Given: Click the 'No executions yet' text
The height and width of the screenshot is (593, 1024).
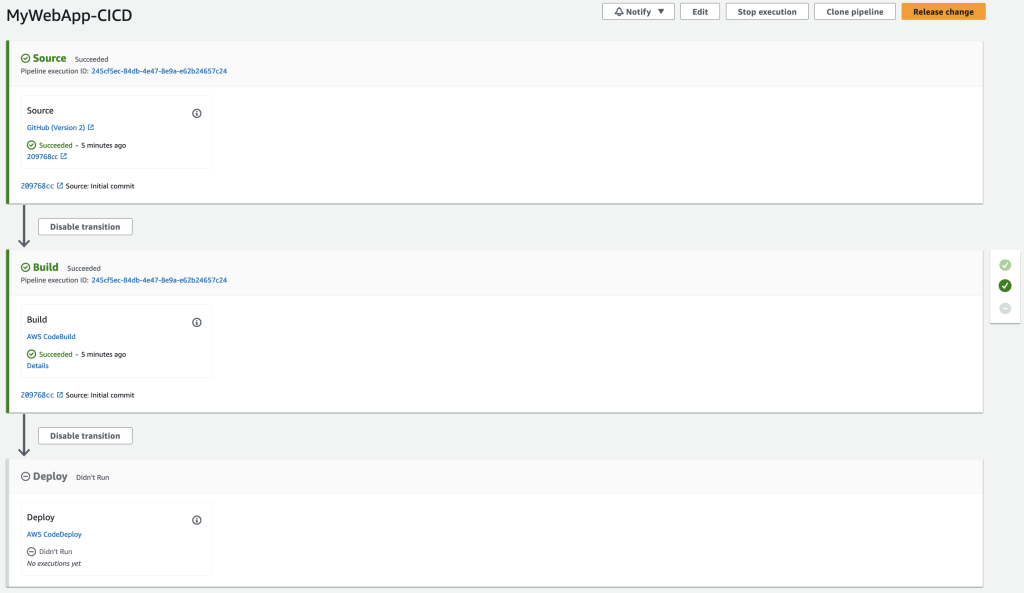Looking at the screenshot, I should (54, 564).
